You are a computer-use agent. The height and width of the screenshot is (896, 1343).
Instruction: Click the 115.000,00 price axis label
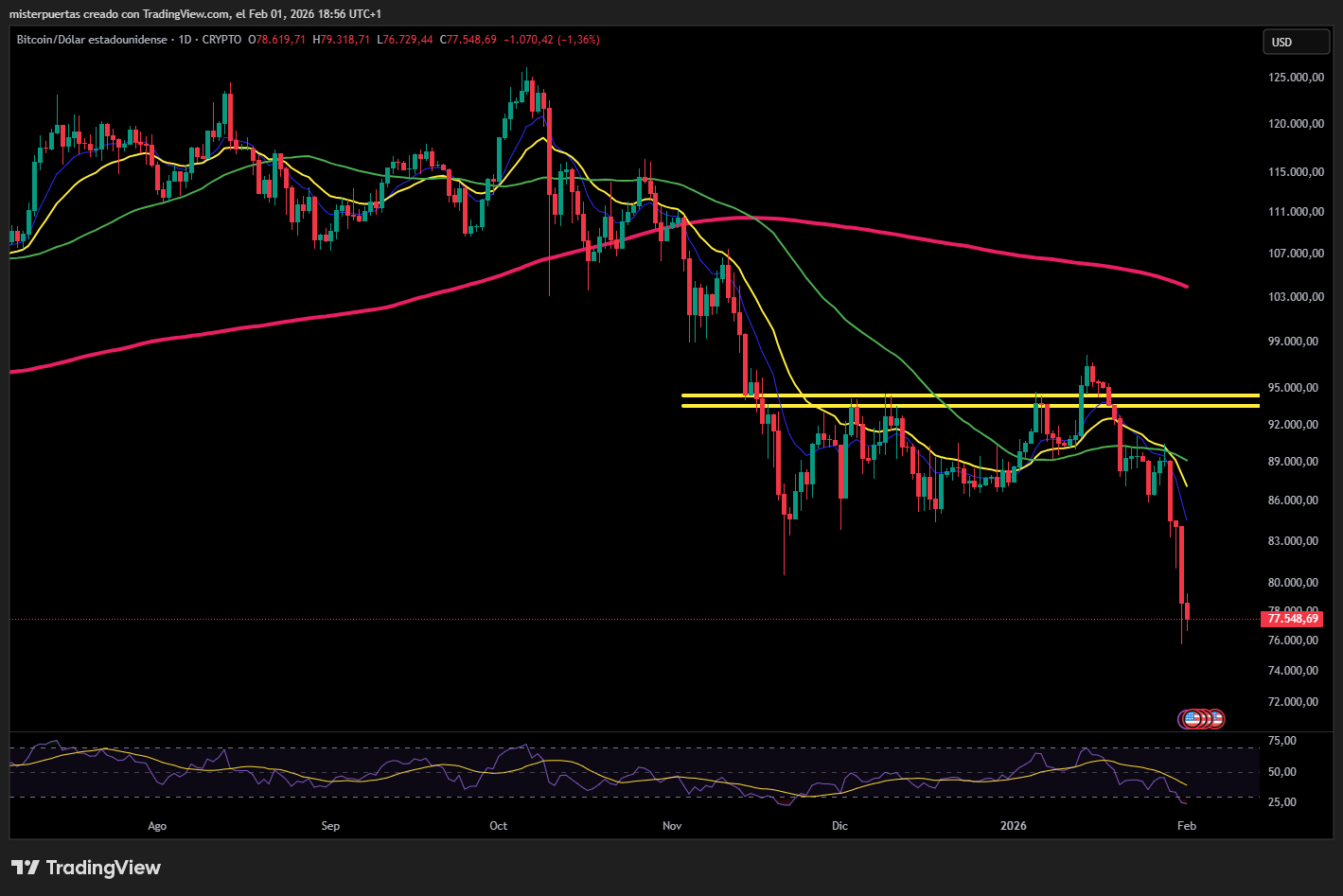point(1296,172)
